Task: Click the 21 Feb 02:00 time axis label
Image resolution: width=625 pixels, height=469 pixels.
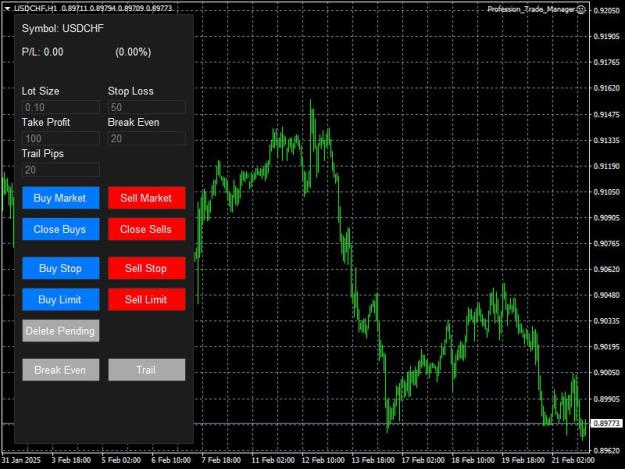Action: (573, 460)
